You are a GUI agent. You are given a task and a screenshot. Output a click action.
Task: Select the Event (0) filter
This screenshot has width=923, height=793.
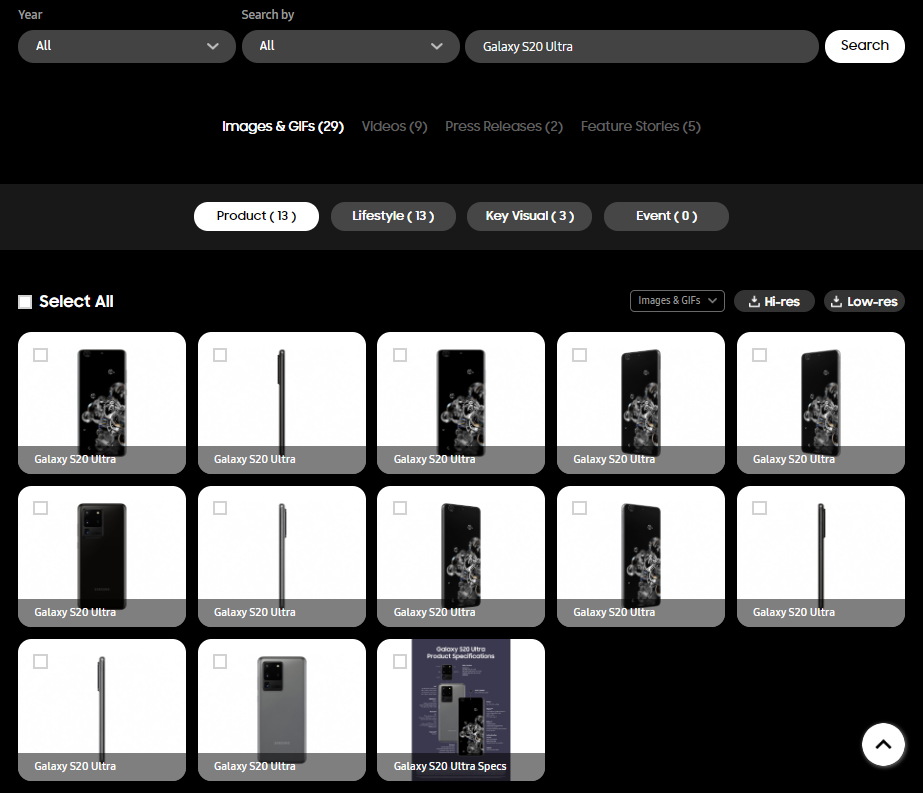coord(666,216)
